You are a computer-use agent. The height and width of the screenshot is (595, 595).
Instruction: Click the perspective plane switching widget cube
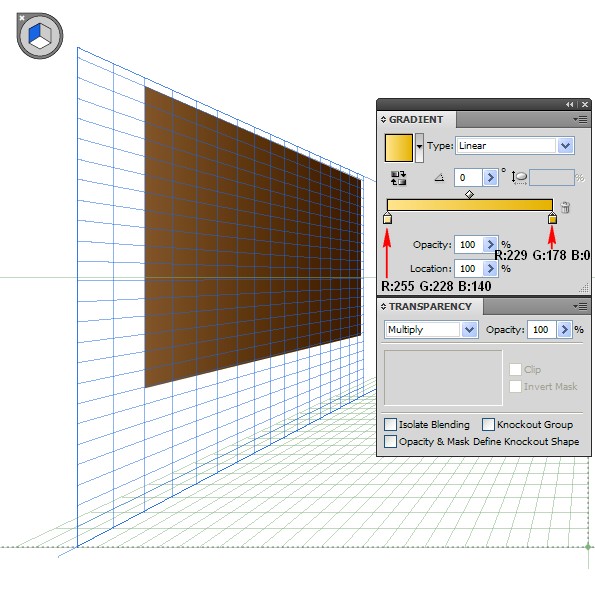tap(40, 36)
